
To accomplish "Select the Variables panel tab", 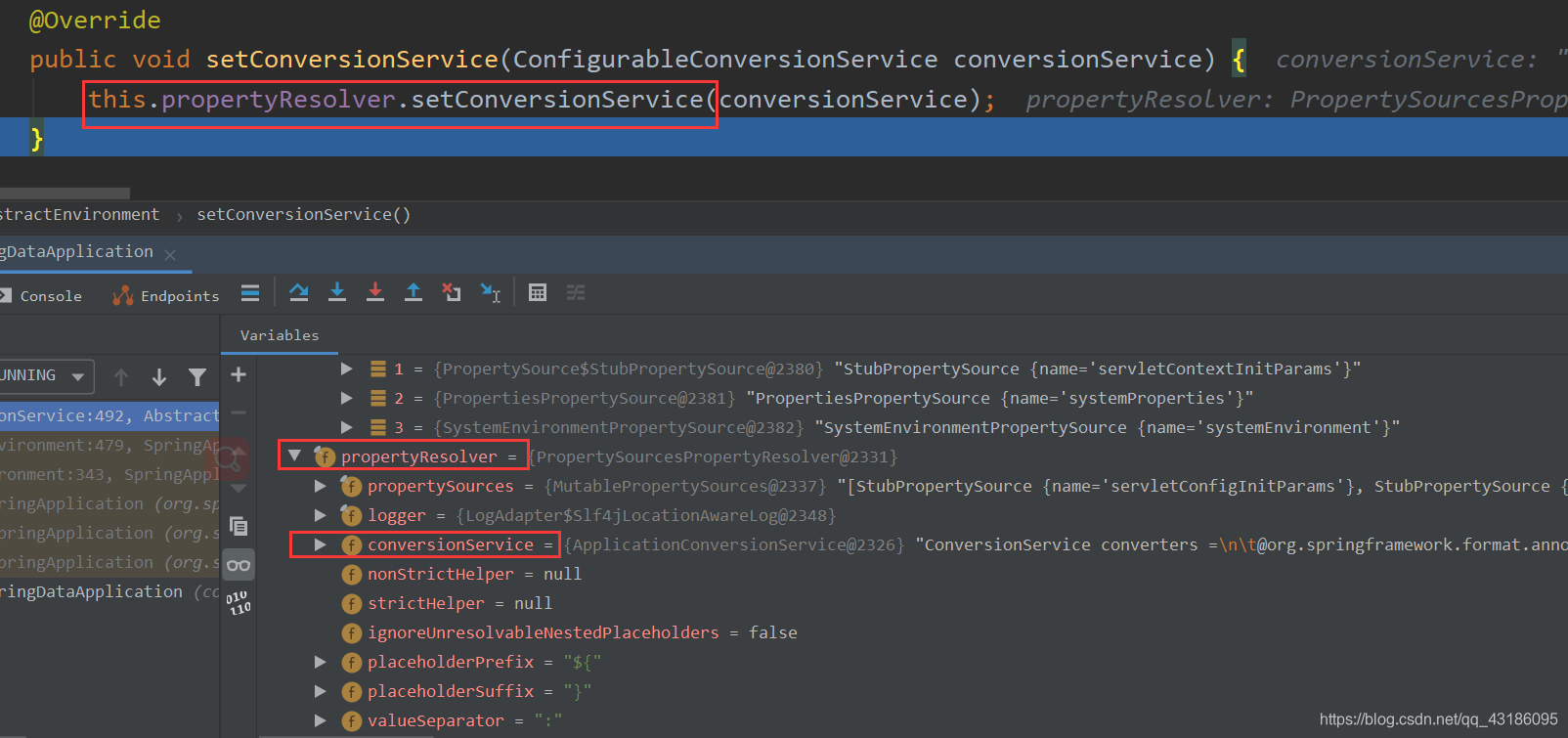I will coord(280,334).
